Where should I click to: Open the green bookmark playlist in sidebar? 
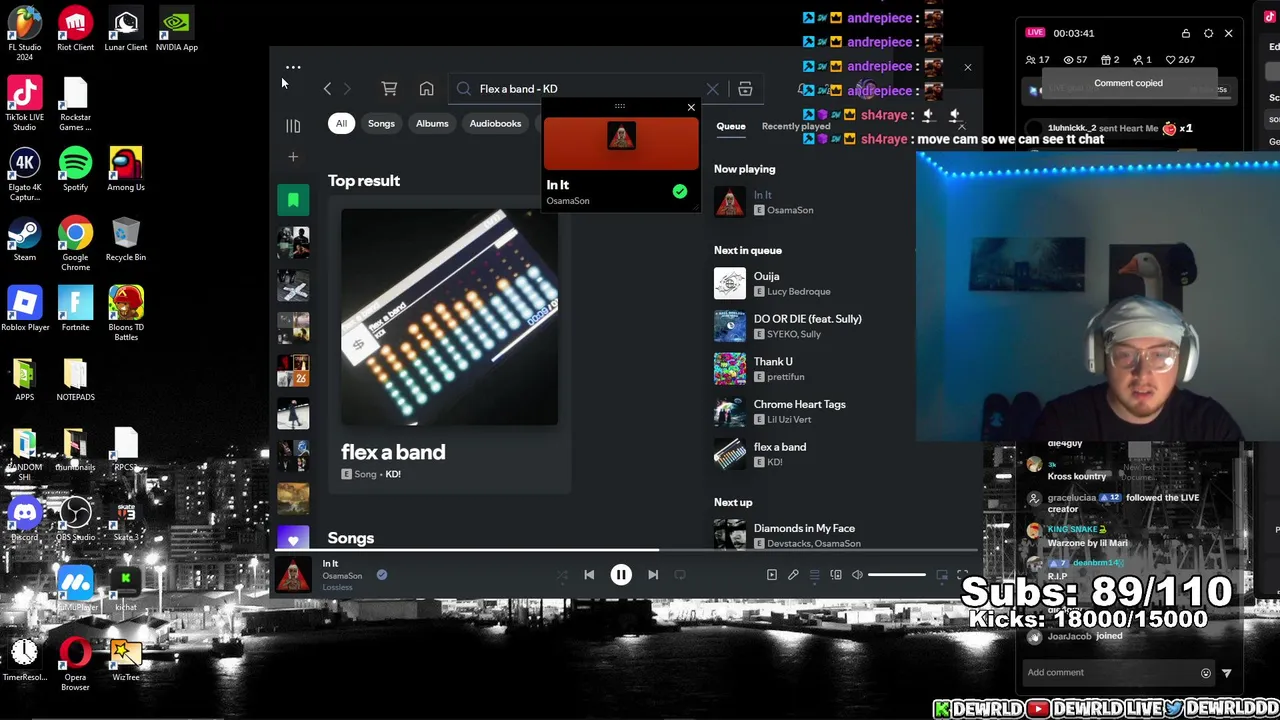(x=293, y=200)
